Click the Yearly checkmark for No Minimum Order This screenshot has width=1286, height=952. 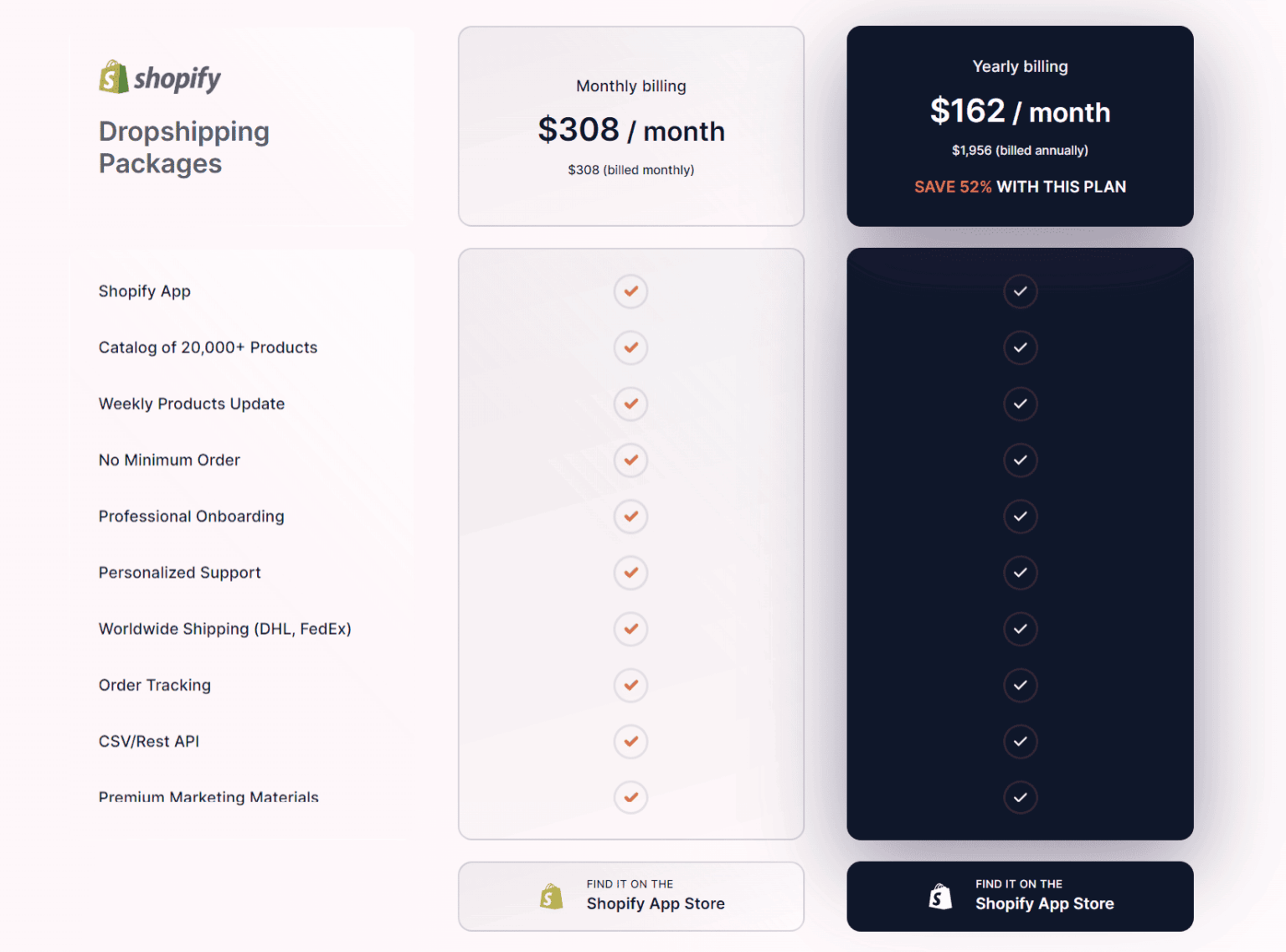point(1020,460)
